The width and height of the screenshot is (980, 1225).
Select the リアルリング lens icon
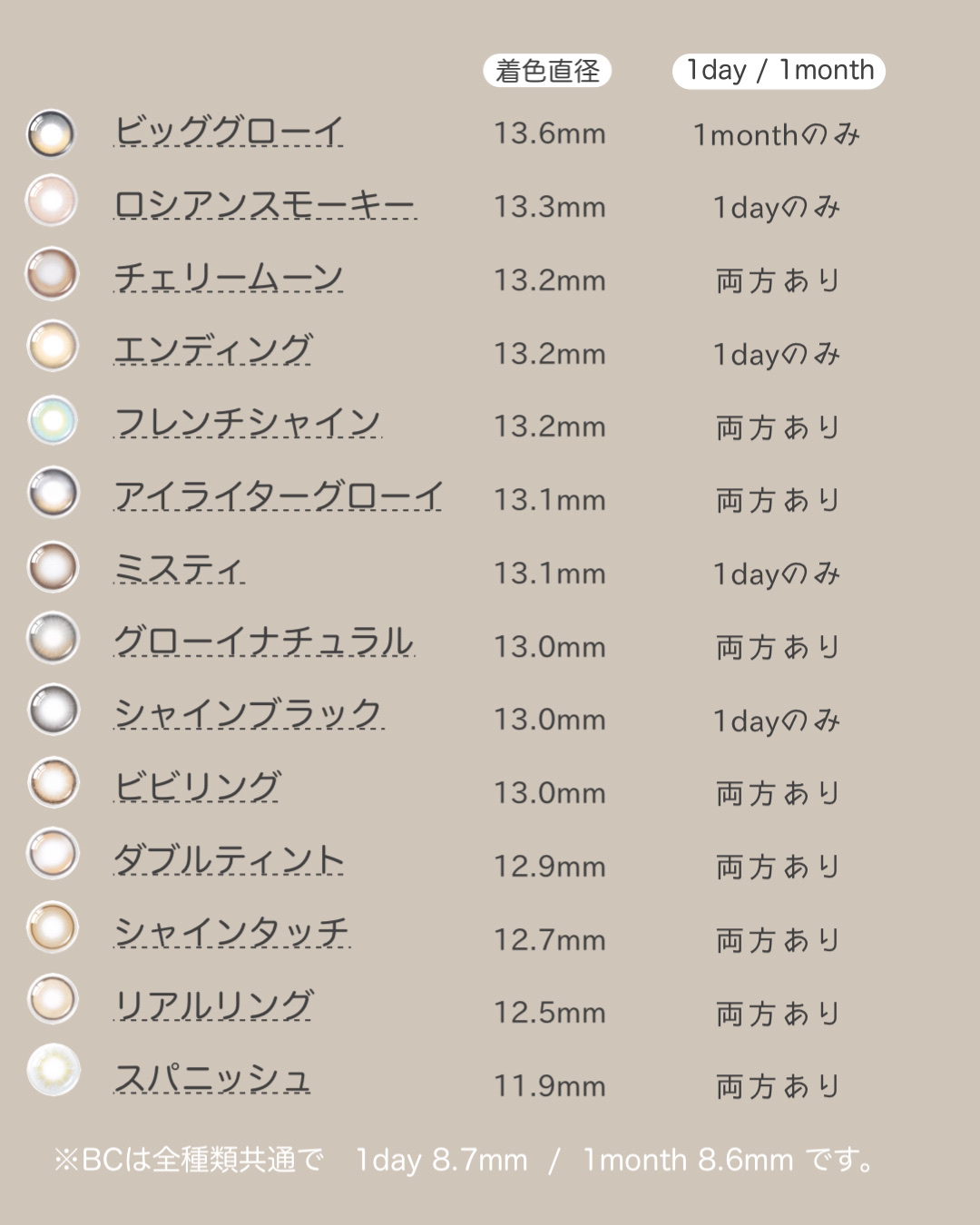53,999
